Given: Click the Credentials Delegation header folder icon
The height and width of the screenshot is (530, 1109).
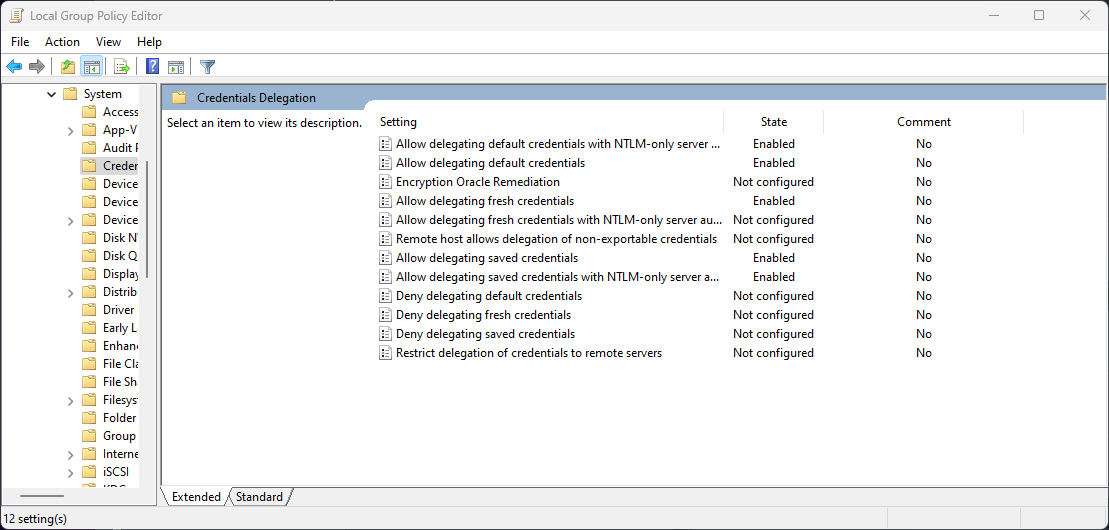Looking at the screenshot, I should point(179,98).
